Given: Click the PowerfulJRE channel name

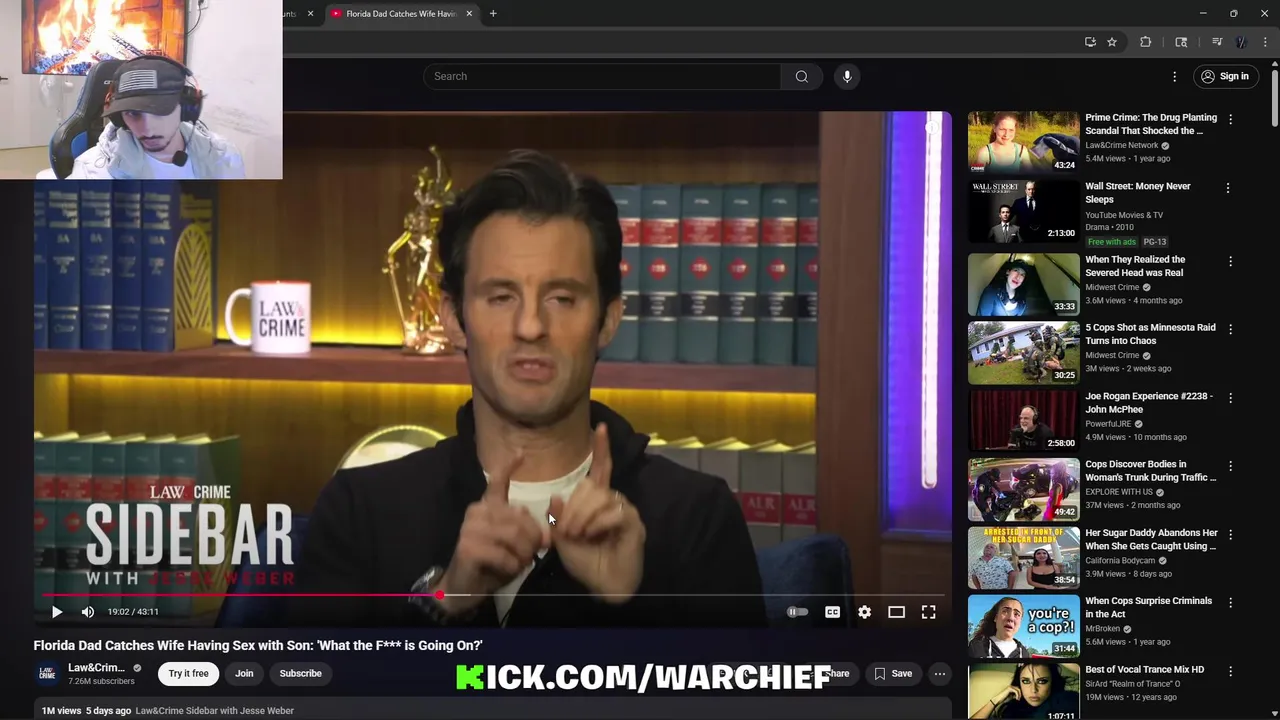Looking at the screenshot, I should [1107, 424].
